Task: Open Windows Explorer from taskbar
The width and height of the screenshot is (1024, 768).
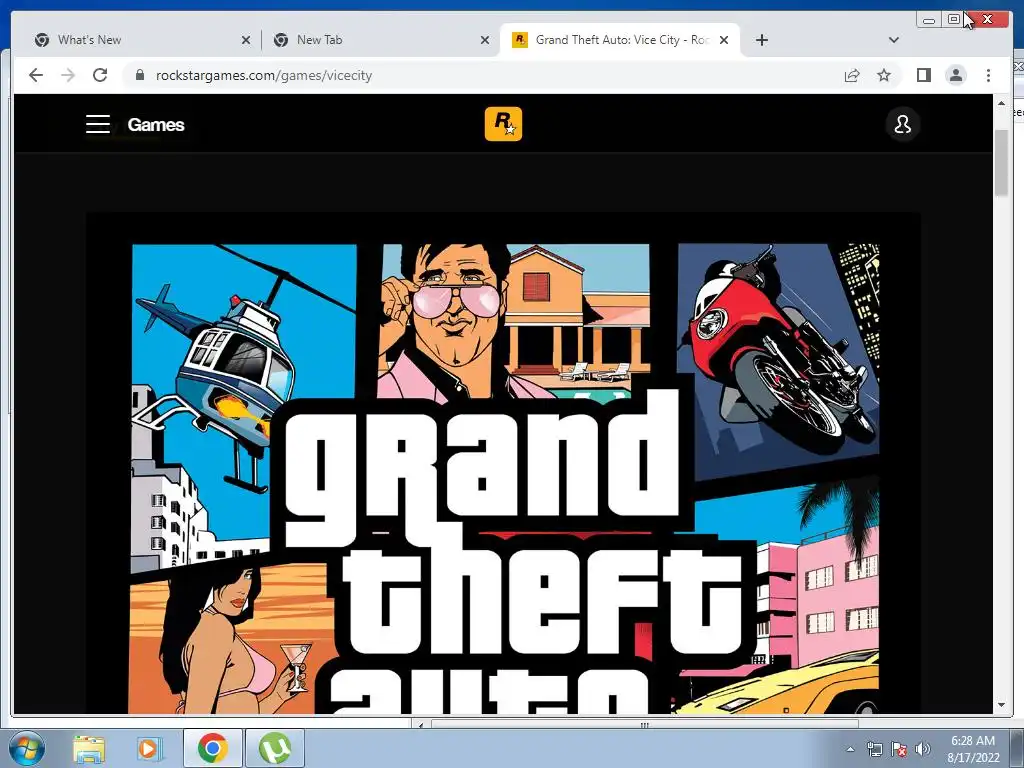Action: [89, 748]
